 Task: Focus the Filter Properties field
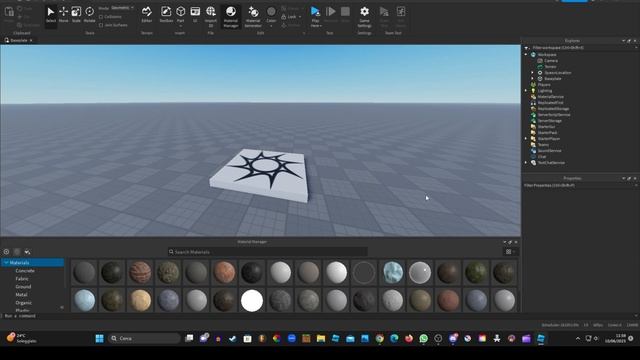click(580, 185)
